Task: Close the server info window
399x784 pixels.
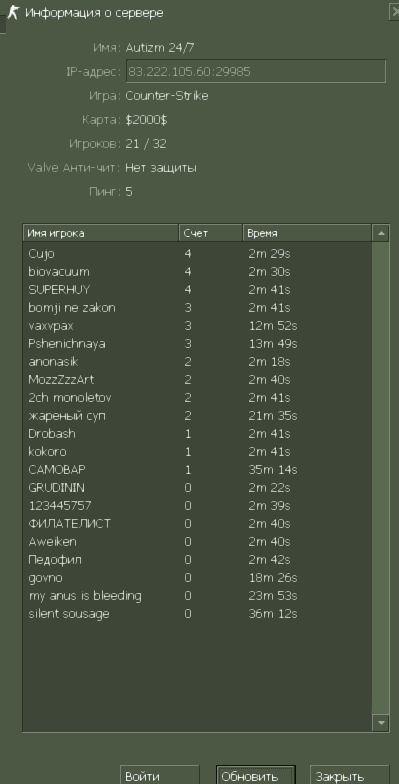Action: (394, 12)
